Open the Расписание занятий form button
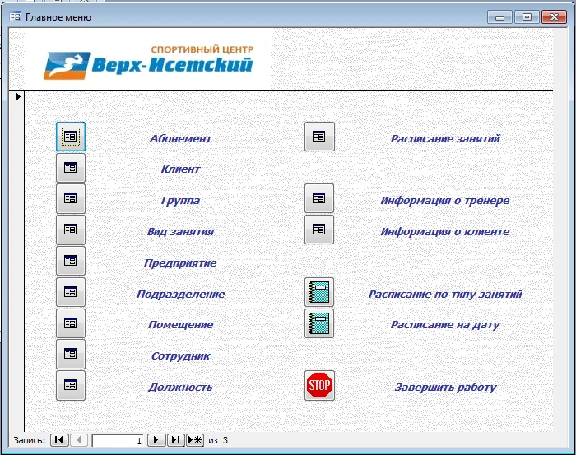 [x=319, y=137]
